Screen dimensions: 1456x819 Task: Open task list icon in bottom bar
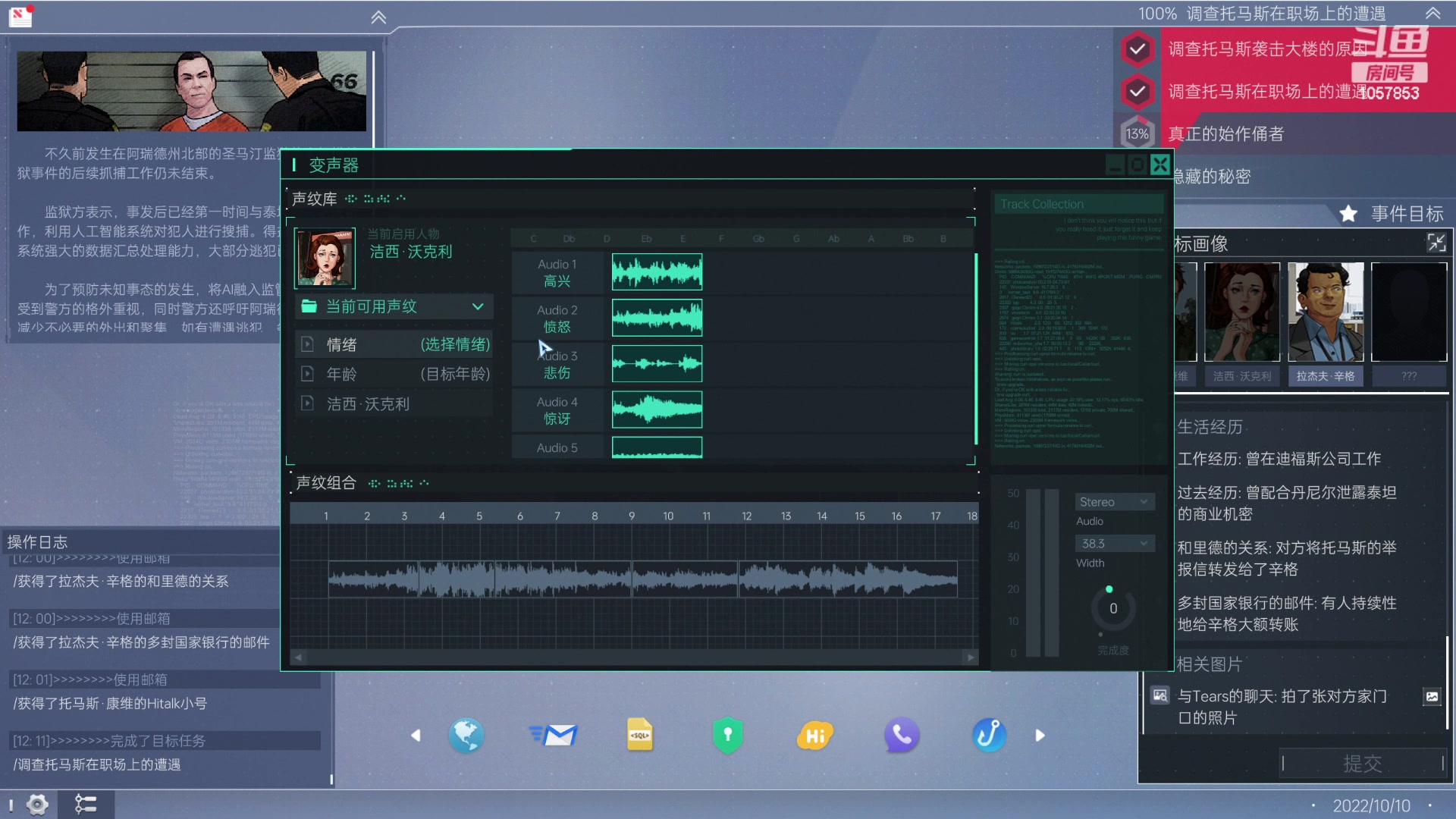(x=85, y=804)
